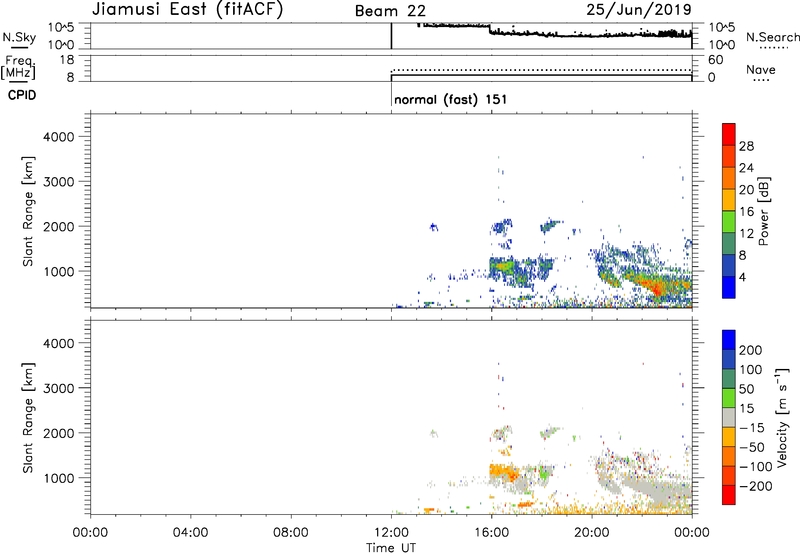Click the 'Nave' legend label
Image resolution: width=800 pixels, height=554 pixels.
tap(760, 69)
